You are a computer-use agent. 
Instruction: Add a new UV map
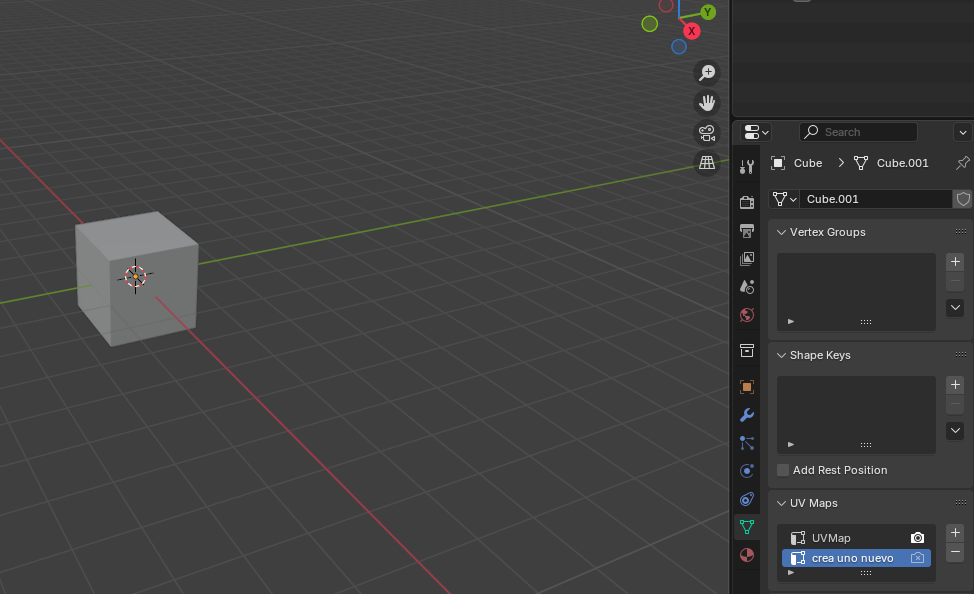point(955,532)
